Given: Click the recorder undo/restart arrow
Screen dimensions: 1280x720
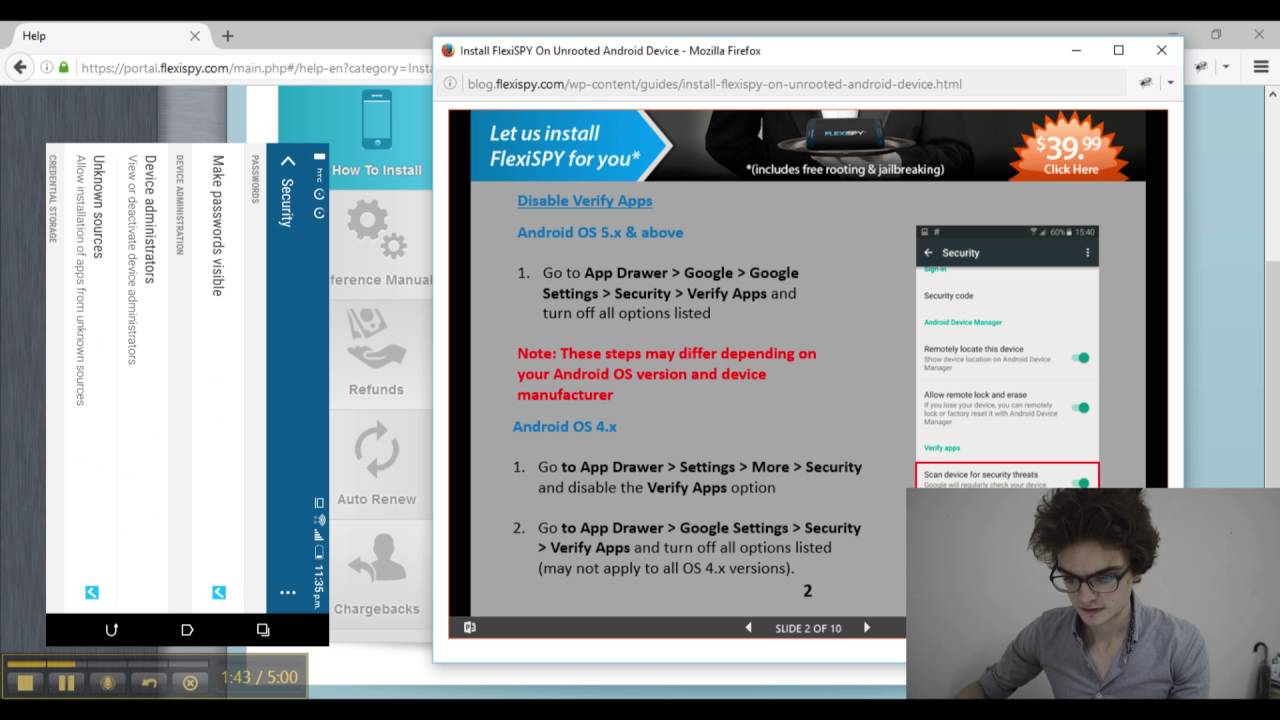Looking at the screenshot, I should click(x=149, y=683).
